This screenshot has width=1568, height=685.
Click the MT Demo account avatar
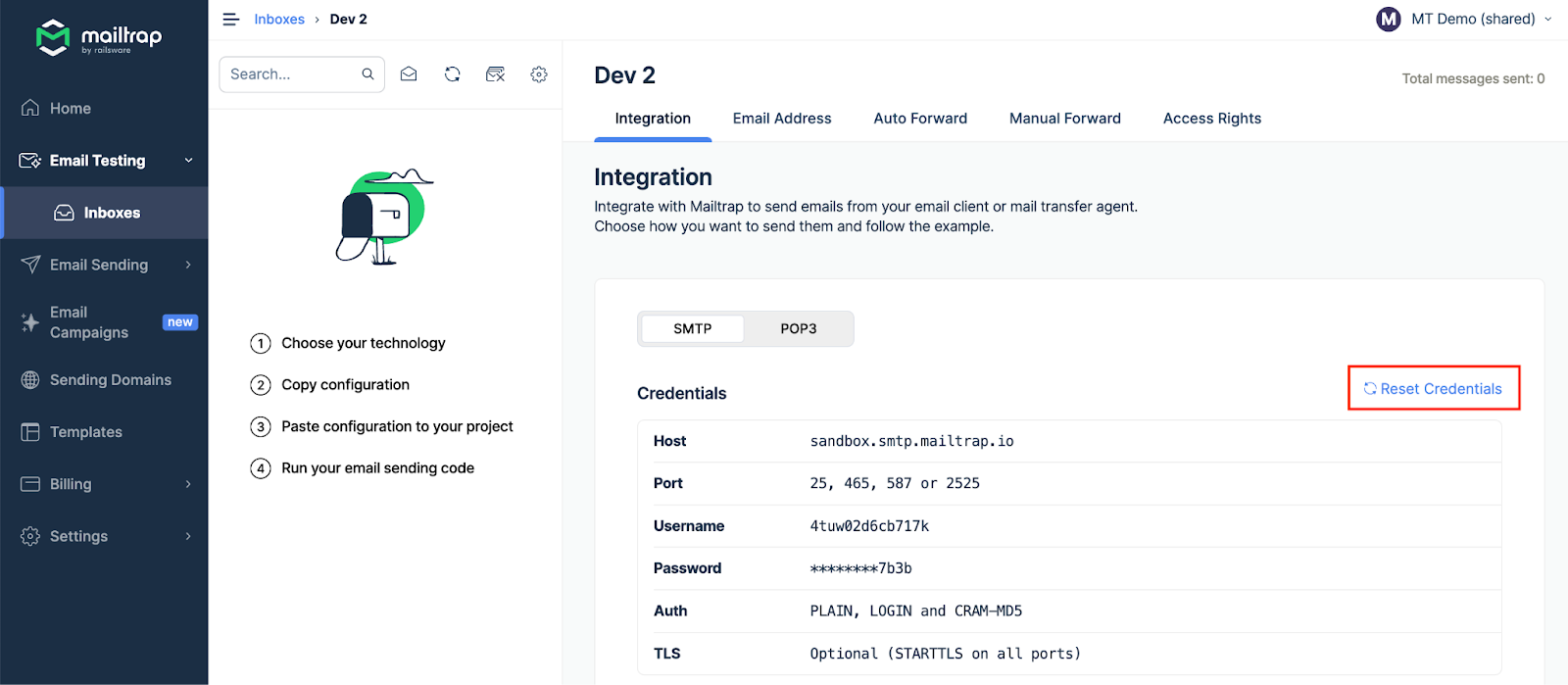(1389, 20)
